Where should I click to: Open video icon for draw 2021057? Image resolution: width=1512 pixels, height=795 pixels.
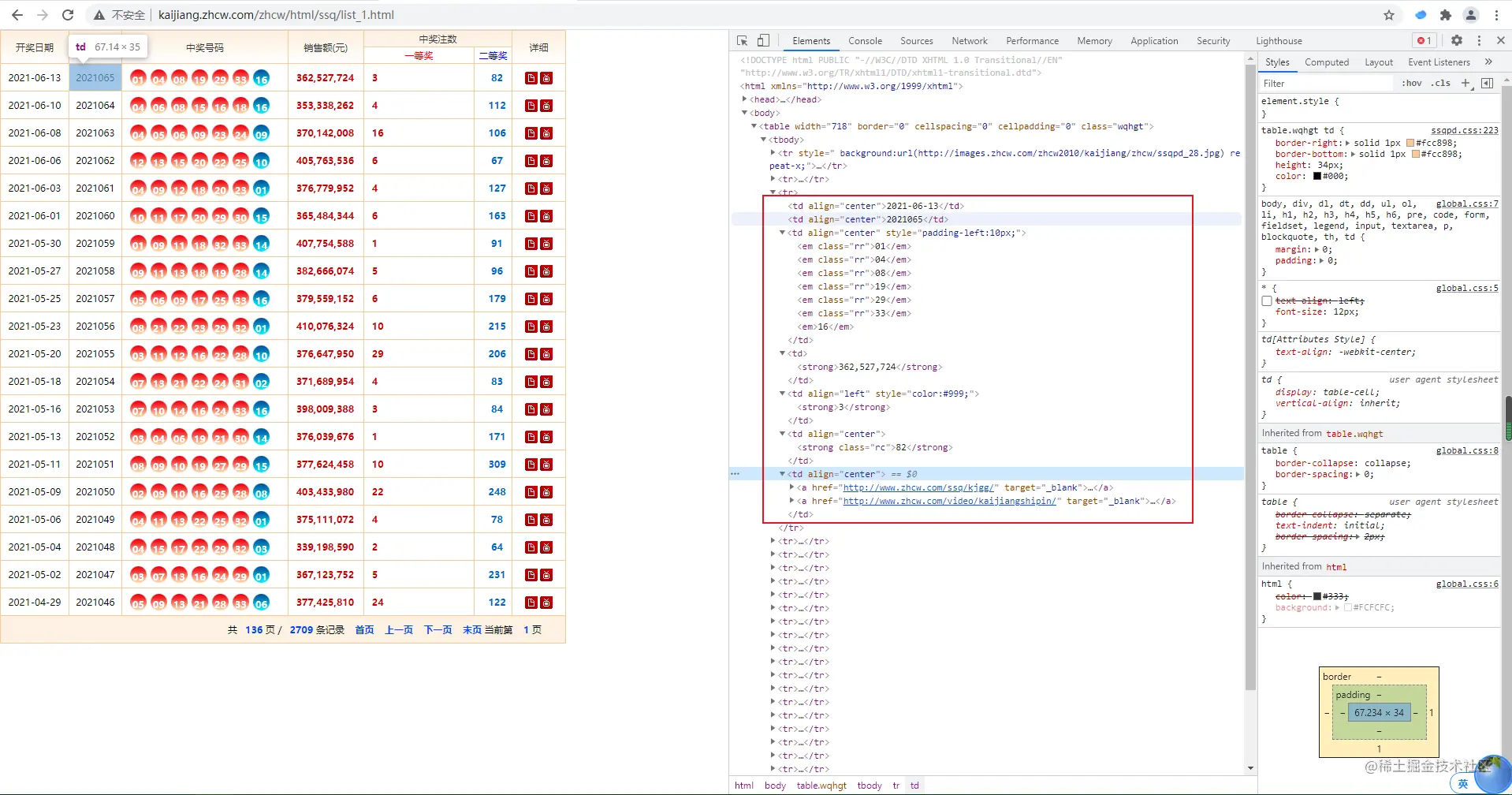click(x=546, y=299)
